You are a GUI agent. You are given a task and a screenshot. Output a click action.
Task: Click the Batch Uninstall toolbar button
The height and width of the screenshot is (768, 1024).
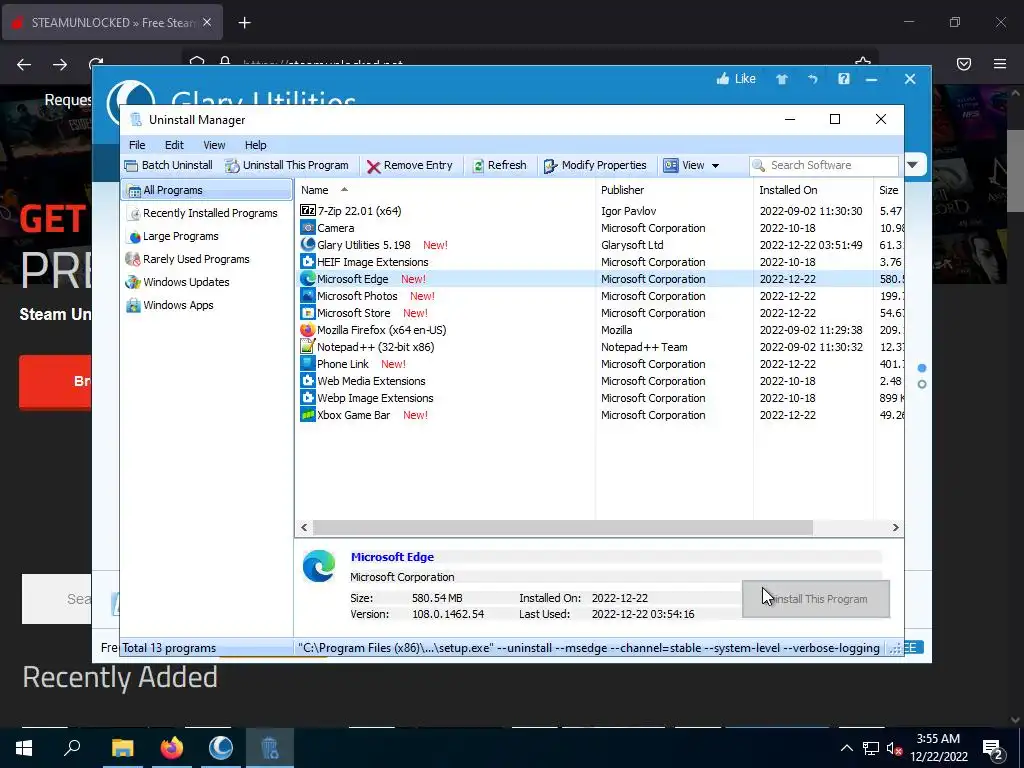click(x=168, y=165)
